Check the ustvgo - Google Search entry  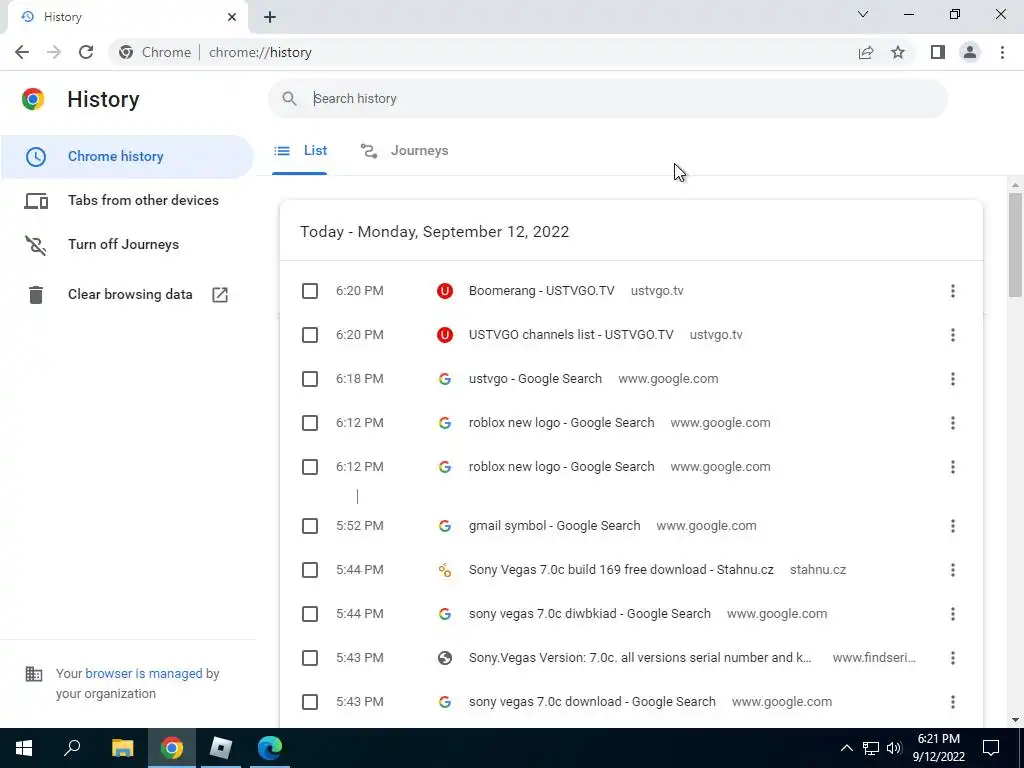tap(310, 379)
